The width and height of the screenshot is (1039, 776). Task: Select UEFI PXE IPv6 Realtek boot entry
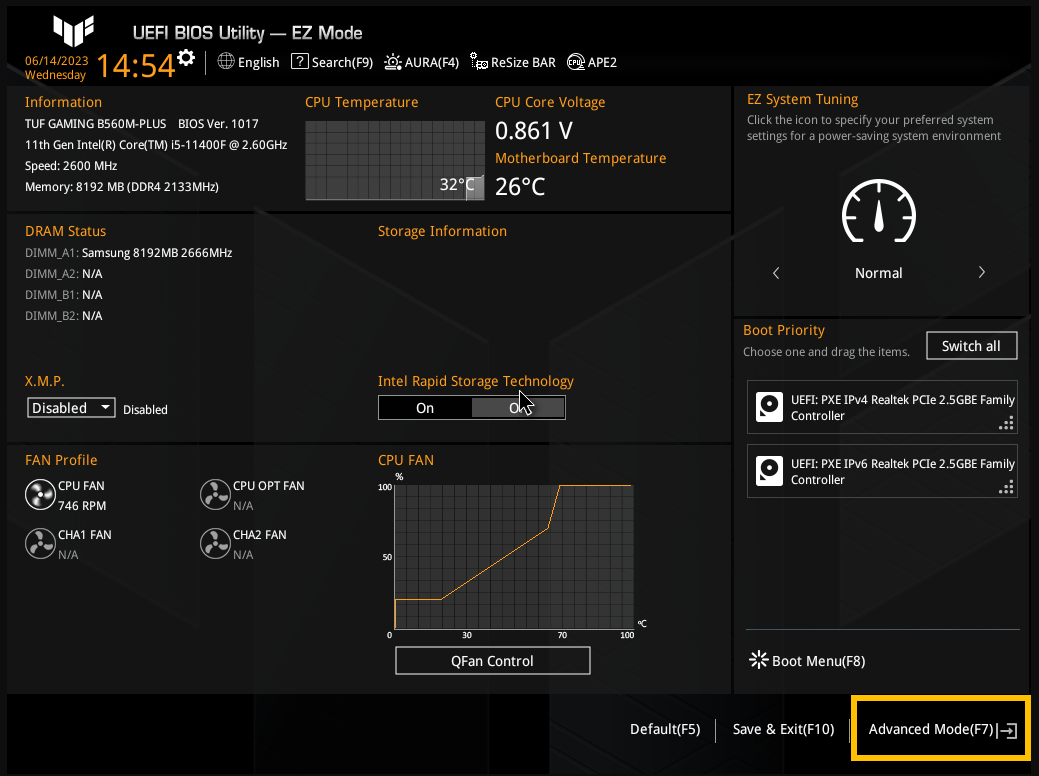point(882,471)
